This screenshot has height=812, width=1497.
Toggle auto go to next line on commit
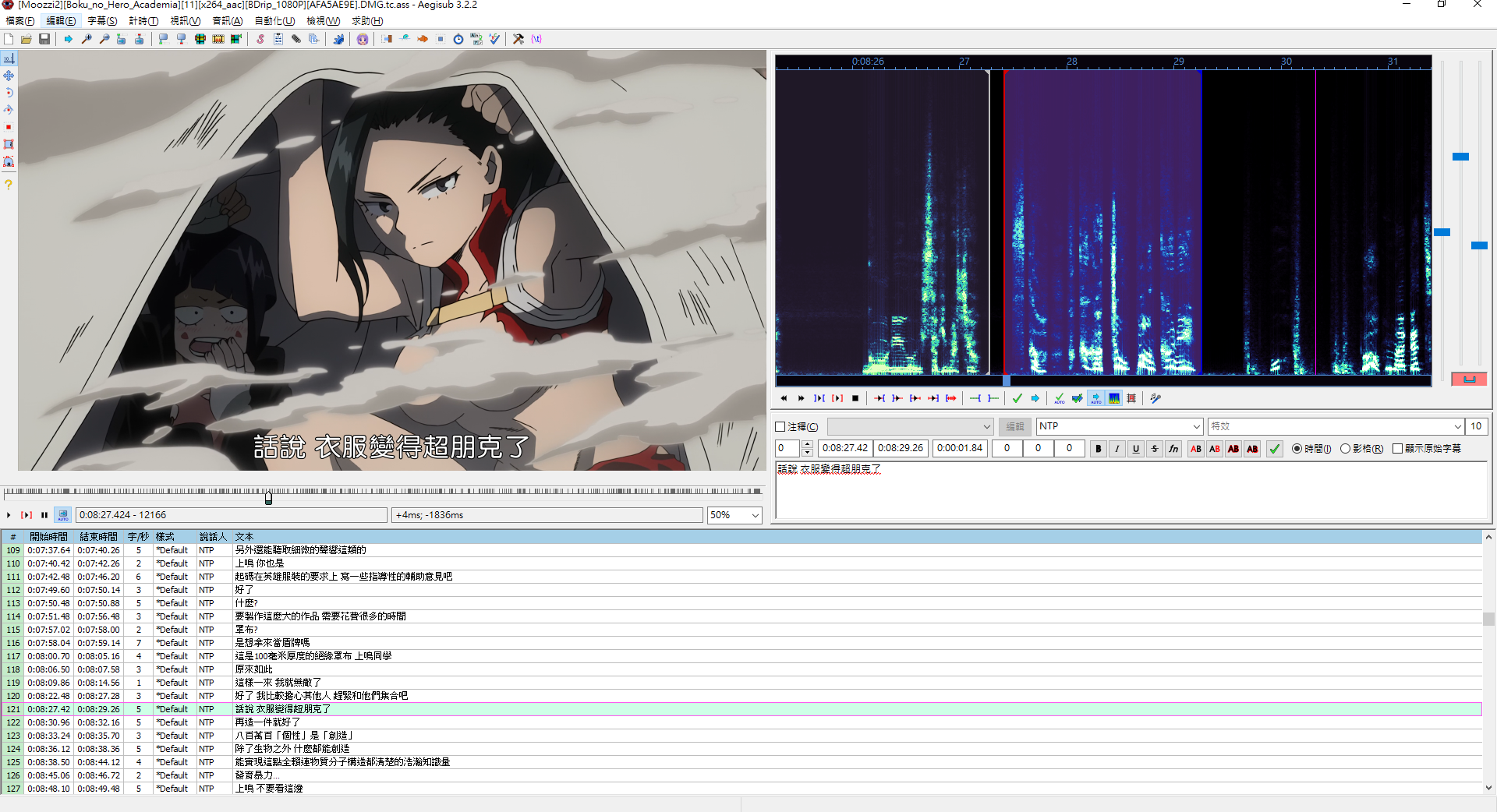[x=1077, y=398]
